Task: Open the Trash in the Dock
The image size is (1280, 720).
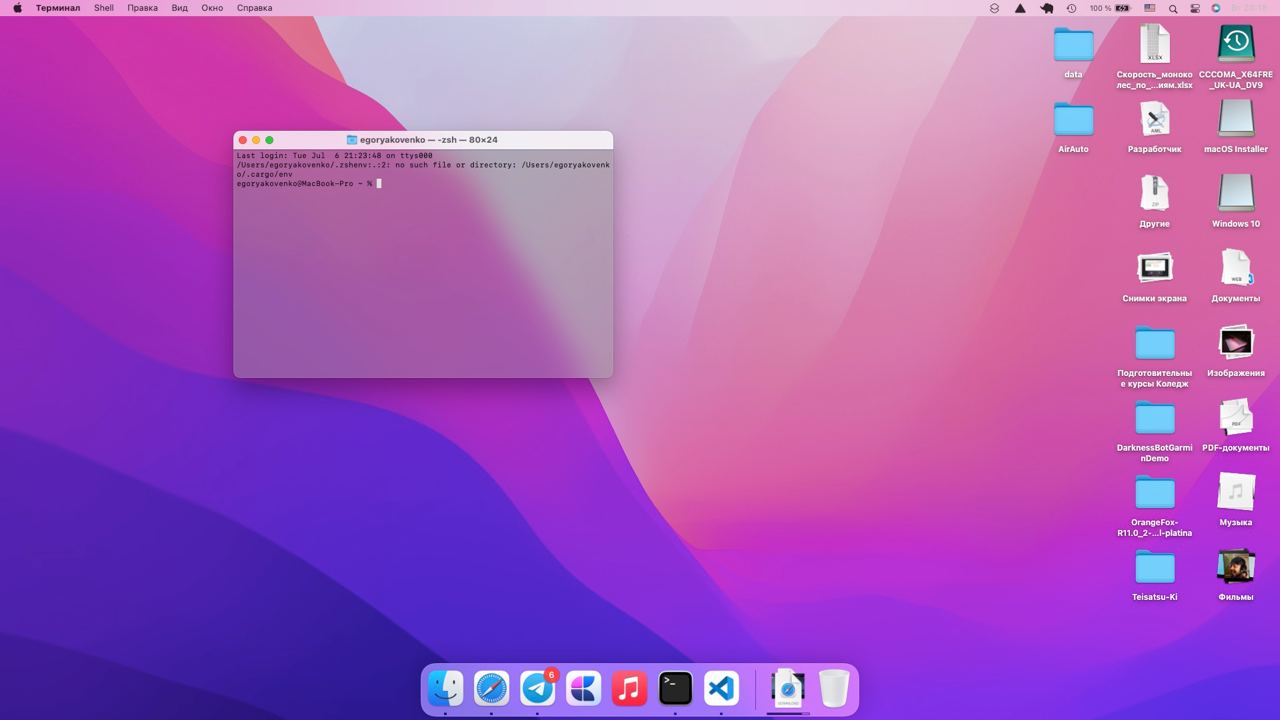Action: click(x=834, y=689)
